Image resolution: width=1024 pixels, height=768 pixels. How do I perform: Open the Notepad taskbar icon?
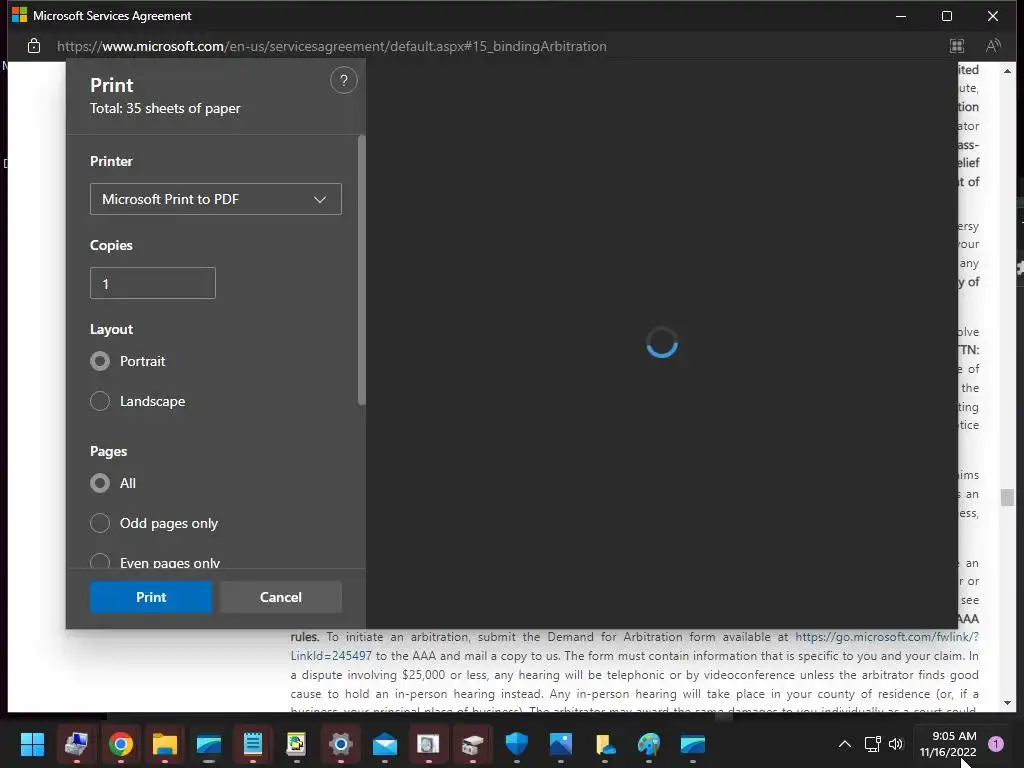coord(253,744)
